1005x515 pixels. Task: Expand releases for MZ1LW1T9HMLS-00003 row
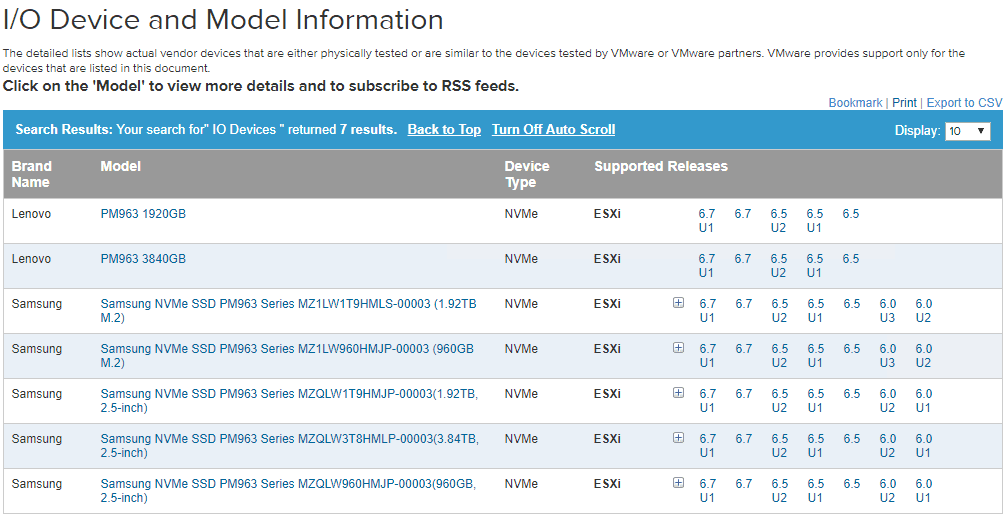[x=679, y=303]
